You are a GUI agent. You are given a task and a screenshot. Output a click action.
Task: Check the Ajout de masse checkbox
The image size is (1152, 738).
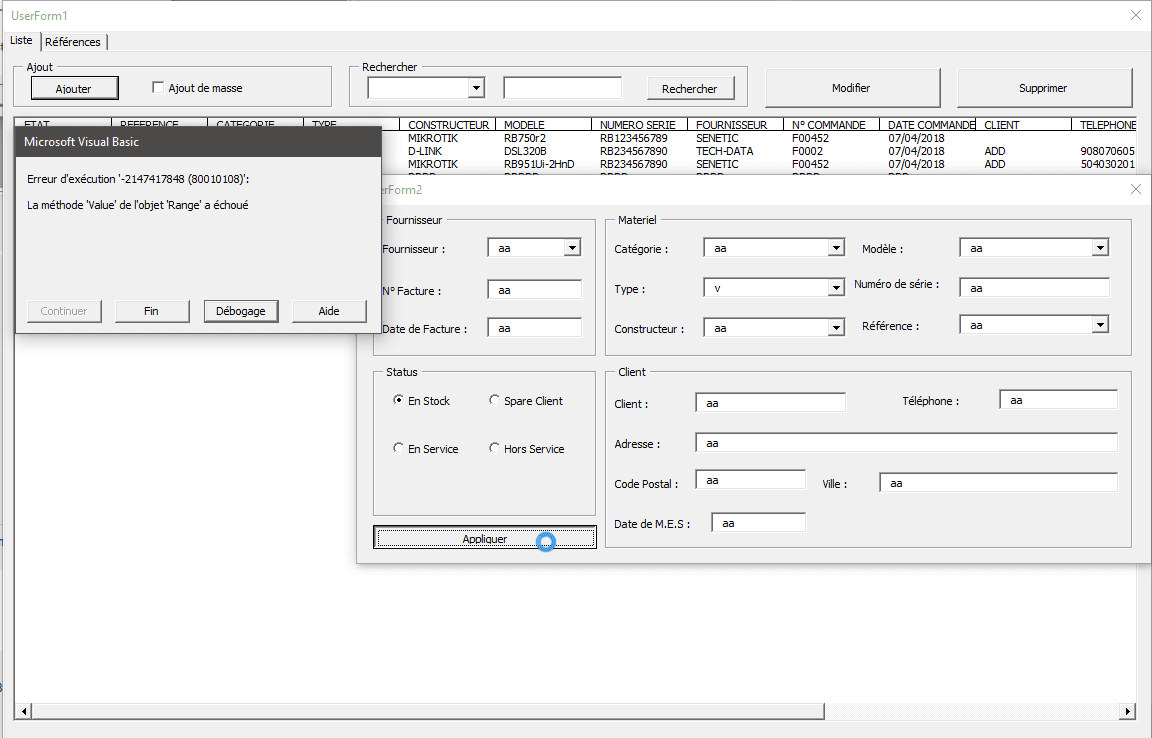pyautogui.click(x=158, y=88)
